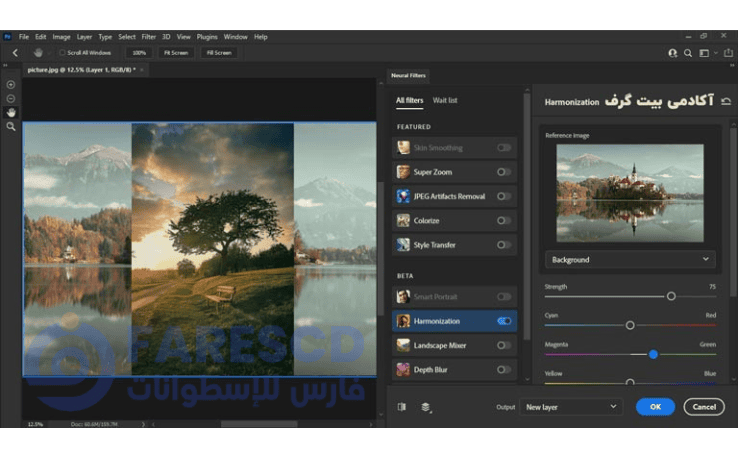Adjust the Strength slider handle
This screenshot has height=458, width=738.
tap(671, 296)
